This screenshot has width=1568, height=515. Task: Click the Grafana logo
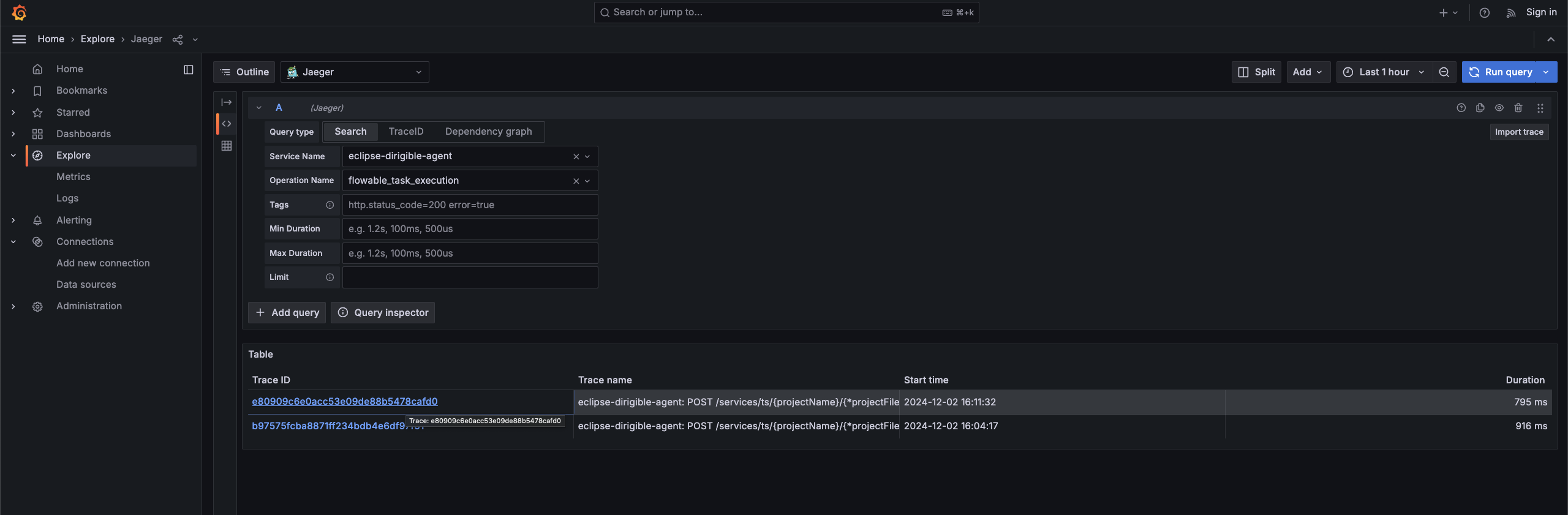19,12
